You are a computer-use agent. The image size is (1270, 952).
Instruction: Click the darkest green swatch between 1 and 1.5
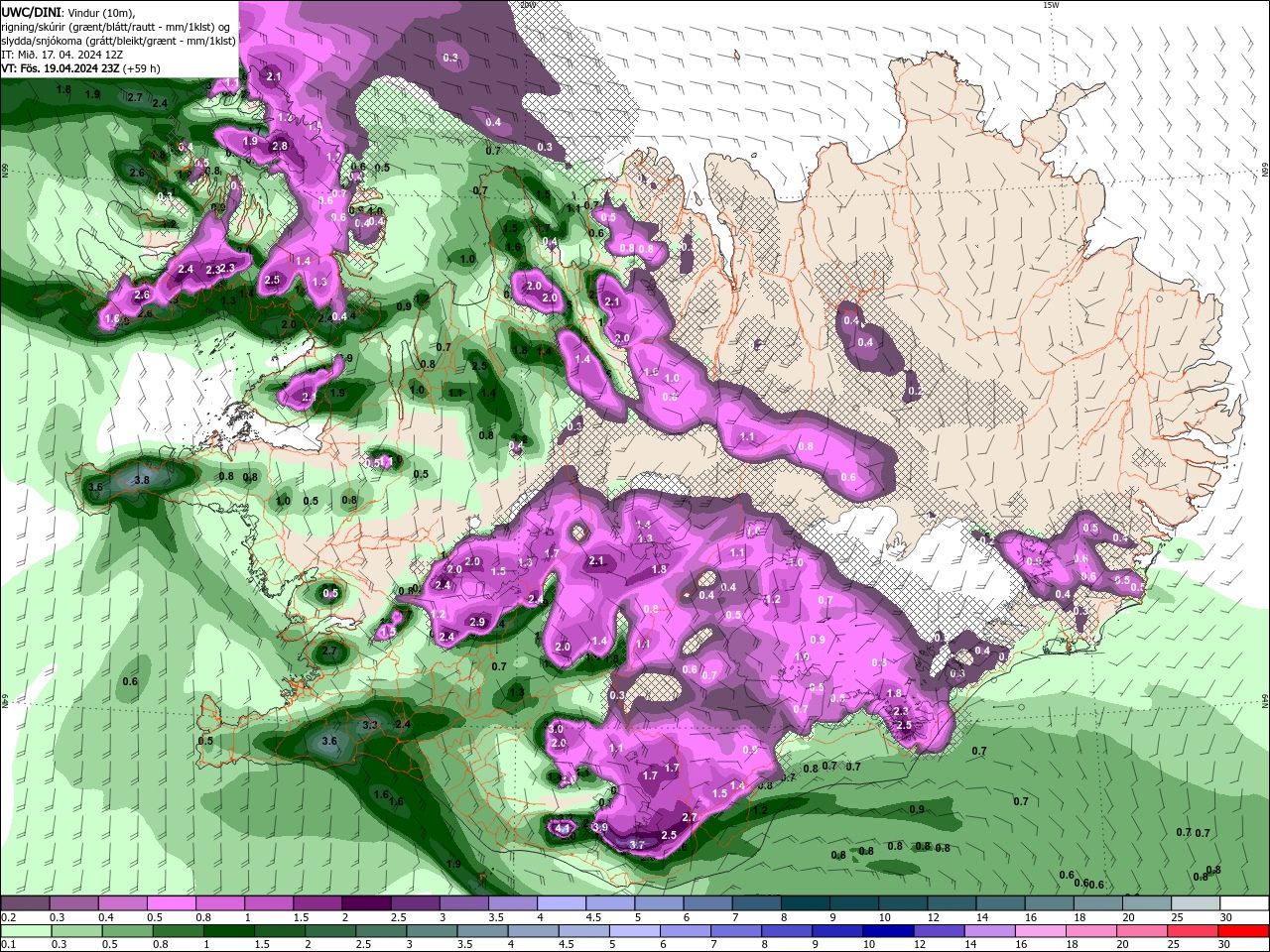coord(229,931)
